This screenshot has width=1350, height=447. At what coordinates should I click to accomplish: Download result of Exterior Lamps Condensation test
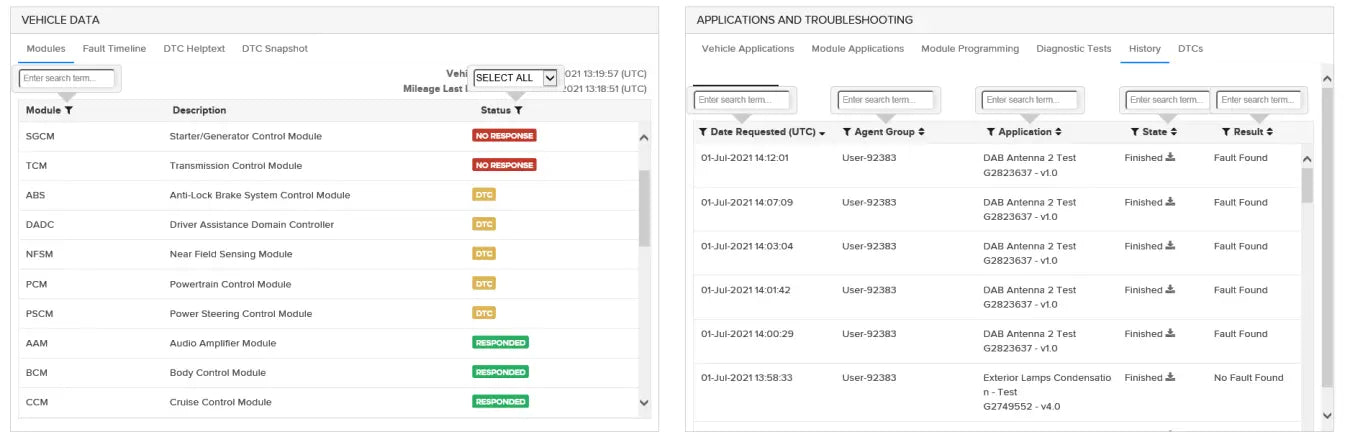pos(1170,377)
